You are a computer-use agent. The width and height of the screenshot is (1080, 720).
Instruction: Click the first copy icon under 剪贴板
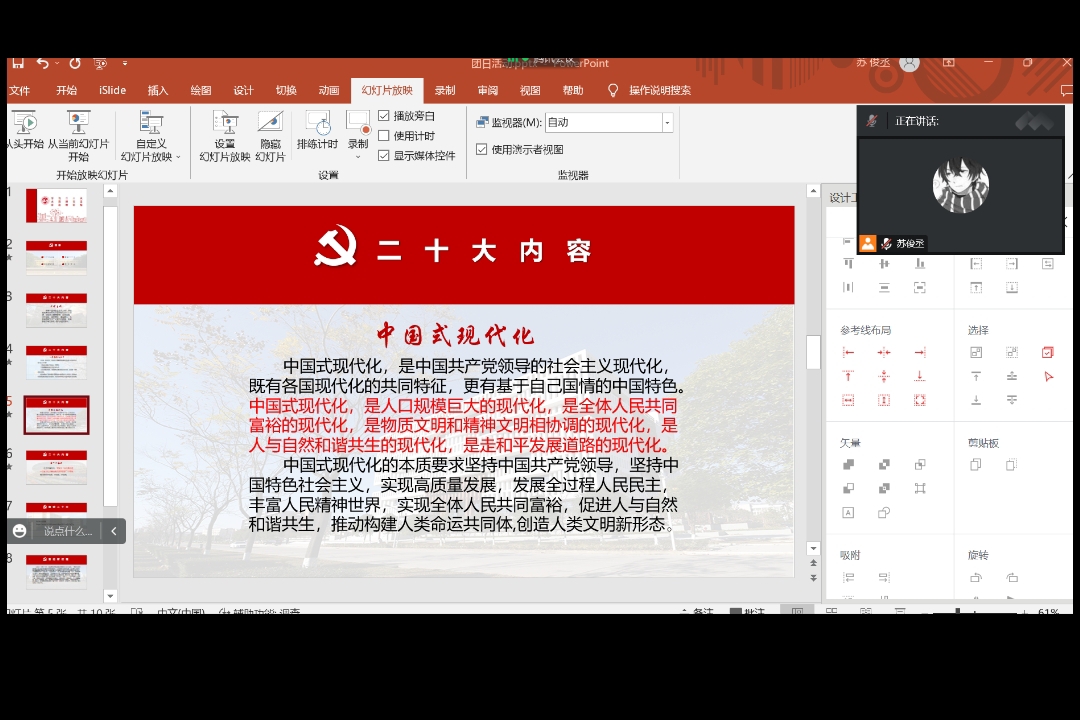click(x=976, y=465)
